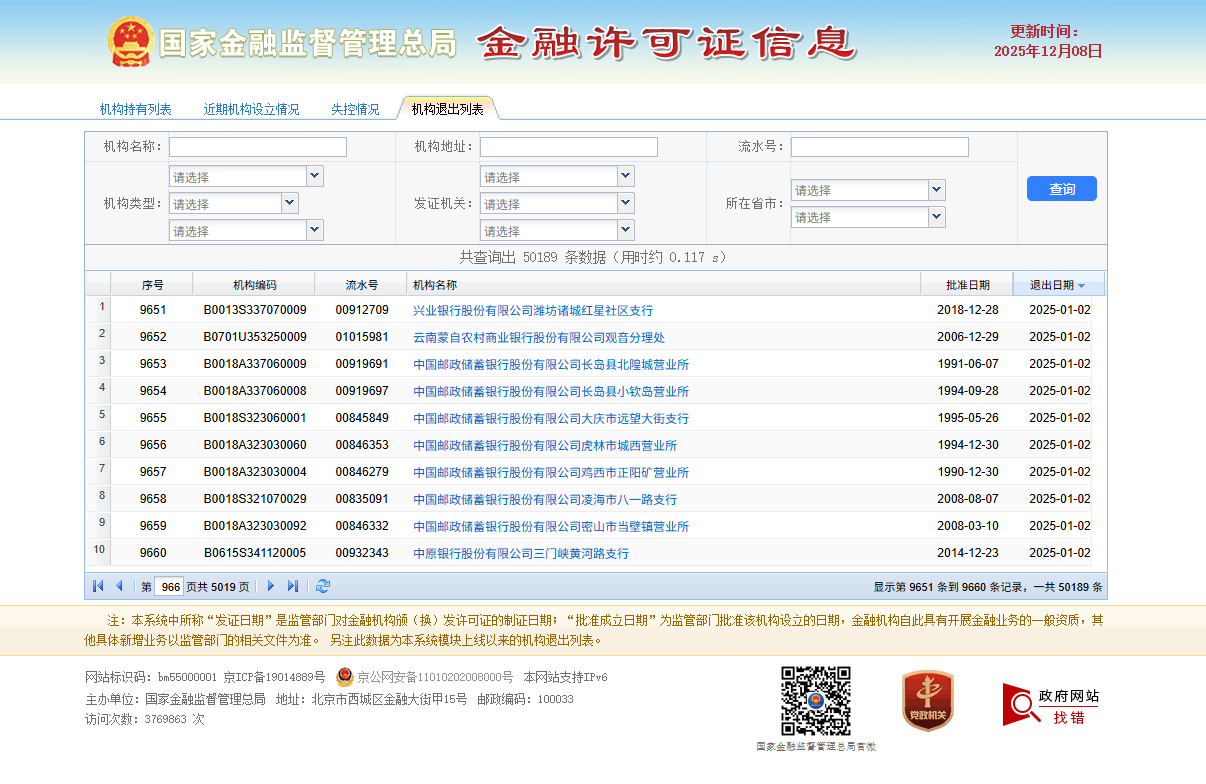This screenshot has height=784, width=1206.
Task: Expand the second 所在省市 dropdown
Action: point(937,217)
